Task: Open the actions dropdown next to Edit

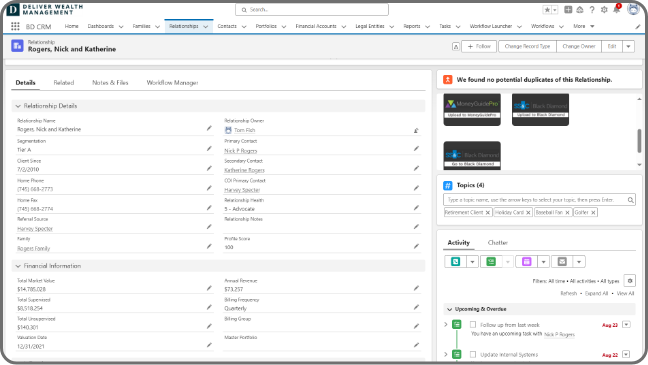Action: coord(628,47)
